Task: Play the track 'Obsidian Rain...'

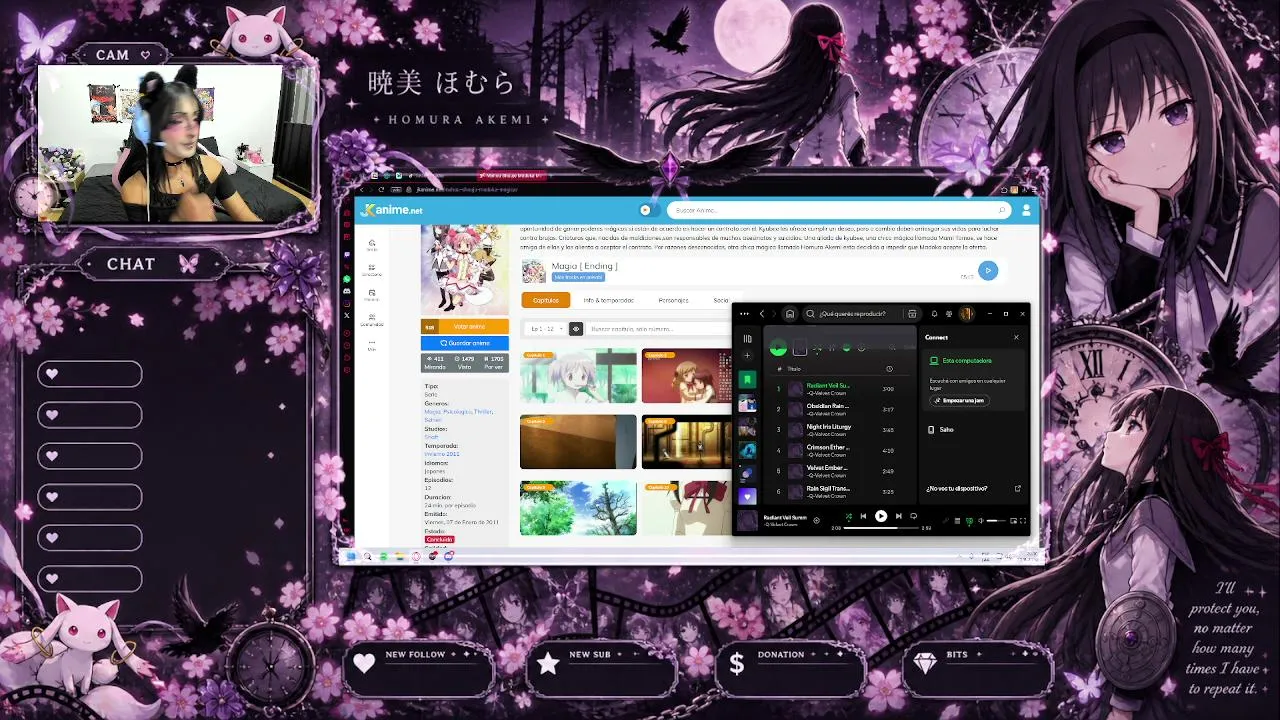Action: (828, 406)
